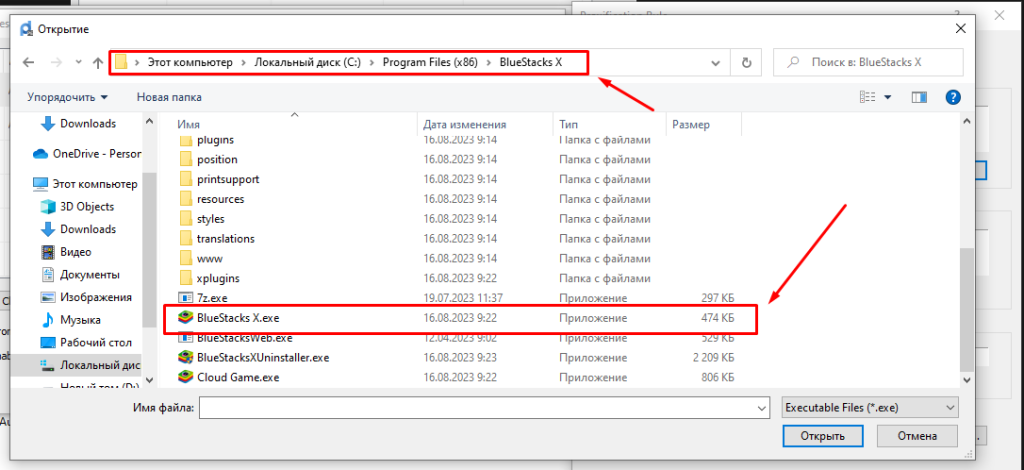Open Downloads at top of sidebar
This screenshot has width=1024, height=470.
tap(88, 123)
